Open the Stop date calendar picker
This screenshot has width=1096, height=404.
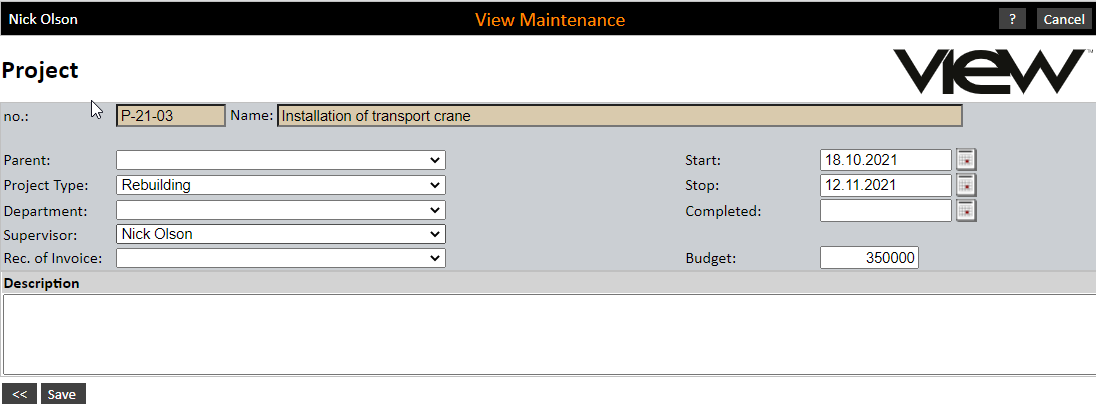tap(966, 185)
